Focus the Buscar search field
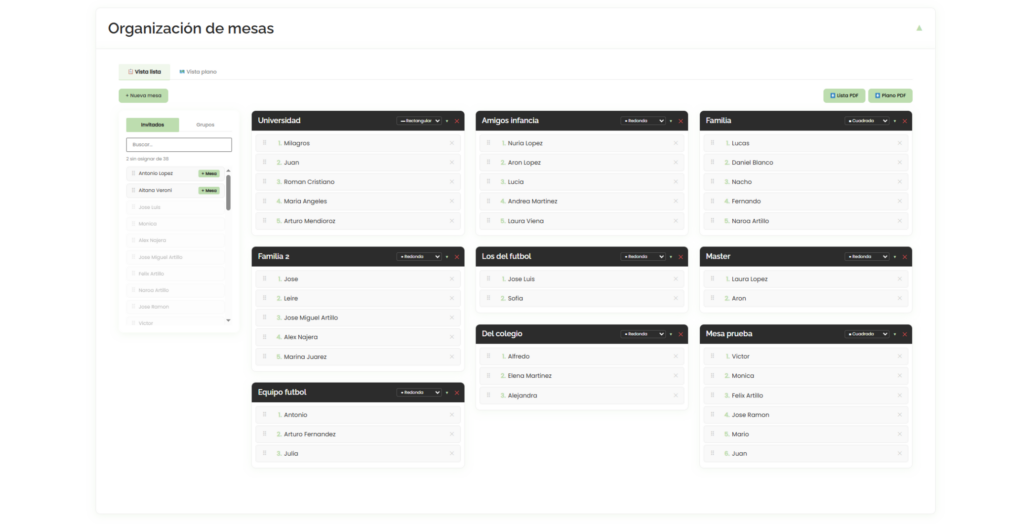 click(179, 144)
